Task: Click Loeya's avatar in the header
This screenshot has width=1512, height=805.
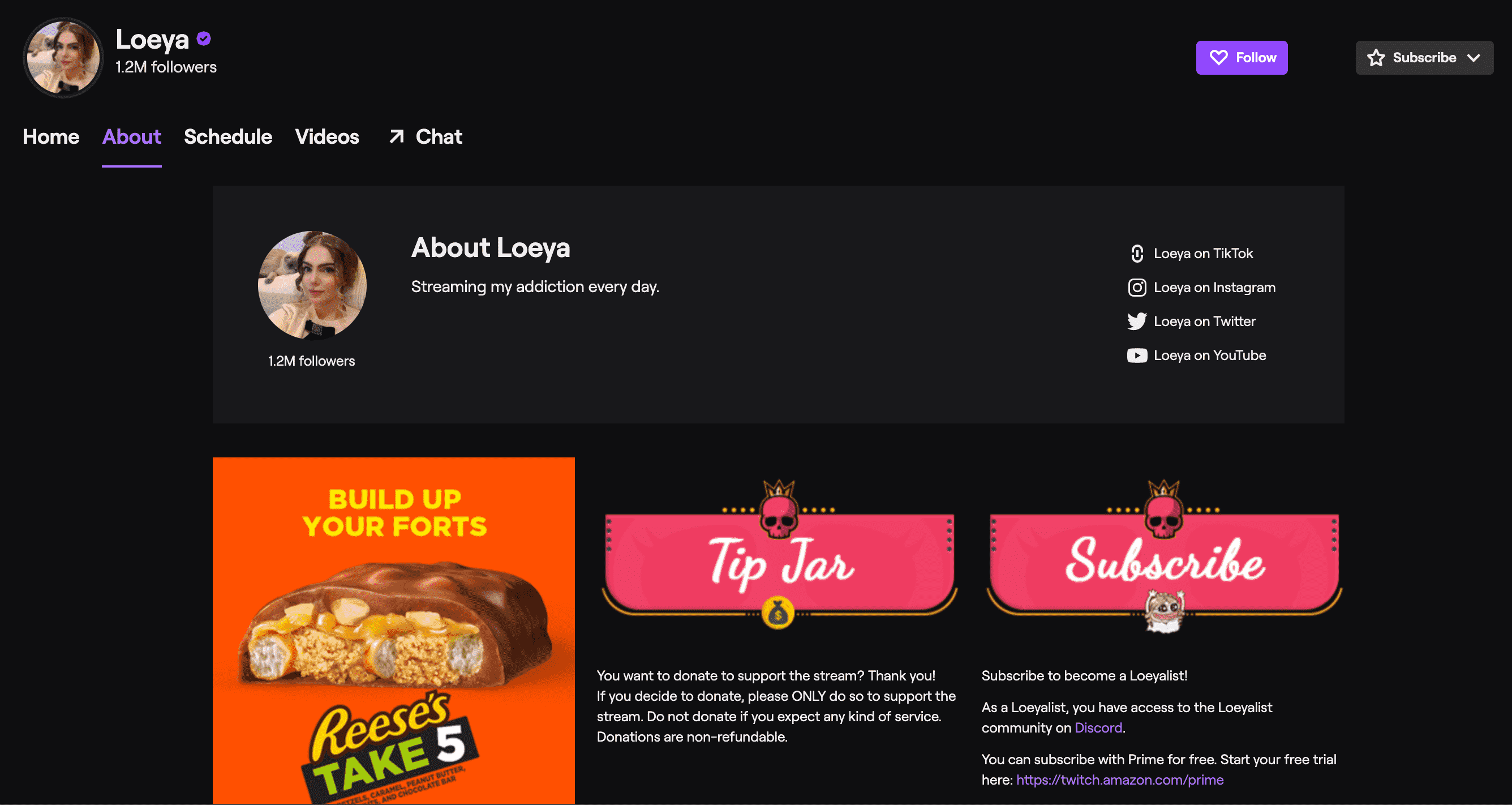Action: coord(63,58)
